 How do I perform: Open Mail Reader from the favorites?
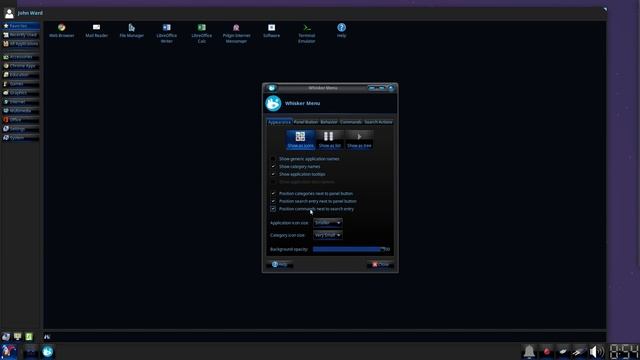(x=97, y=31)
